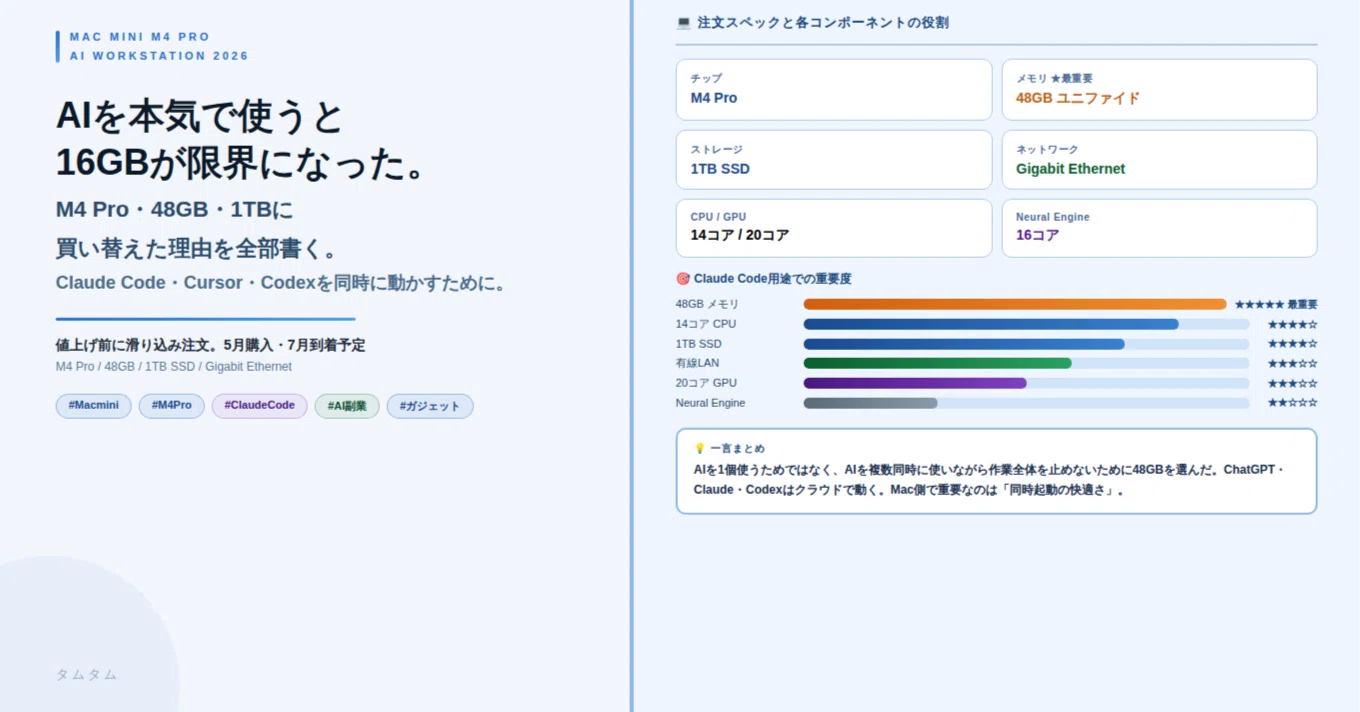This screenshot has height=712, width=1360.
Task: Click the star rating in the Neural Engine row
Action: click(x=1292, y=403)
